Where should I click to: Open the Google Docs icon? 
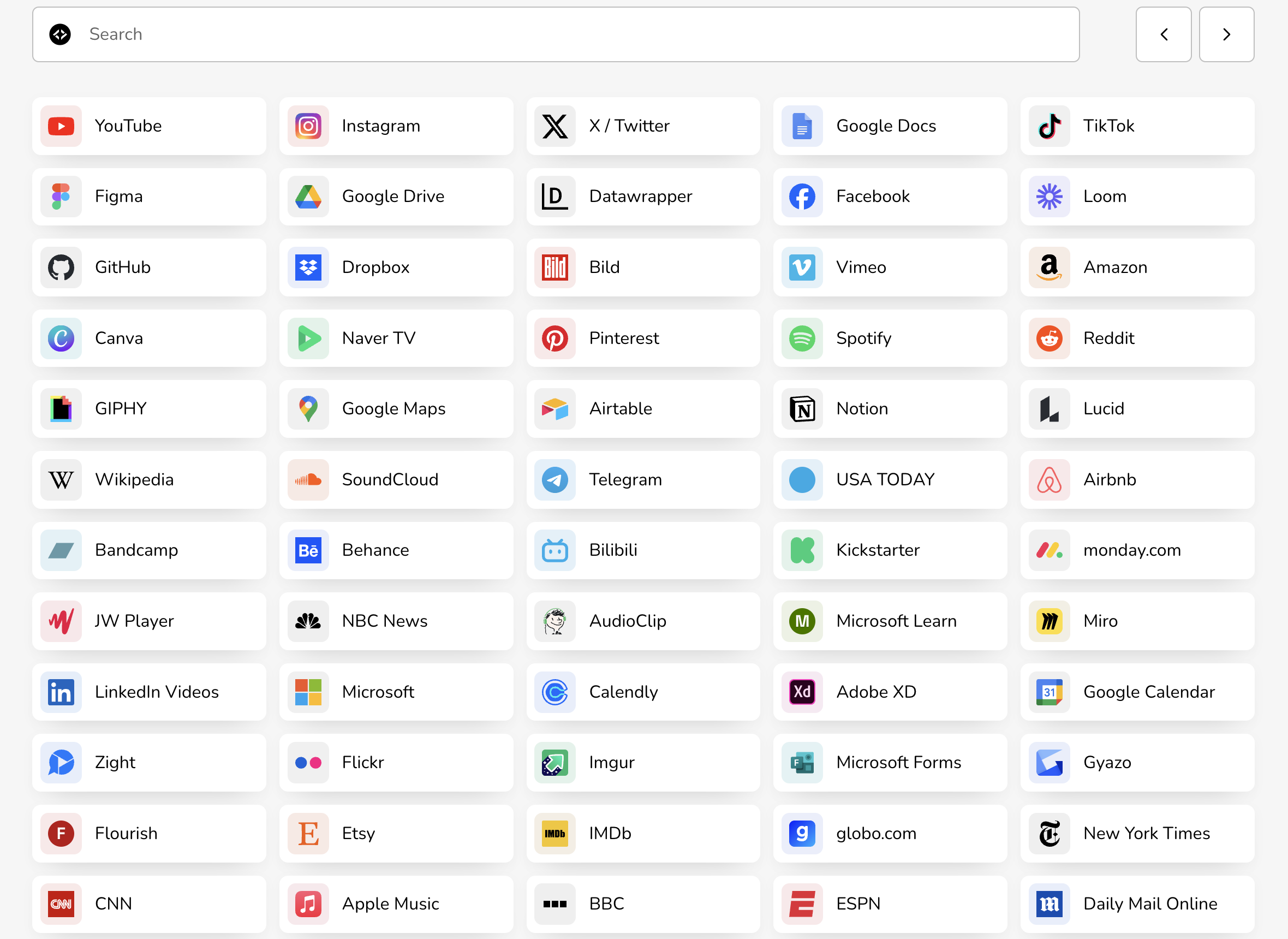point(802,126)
